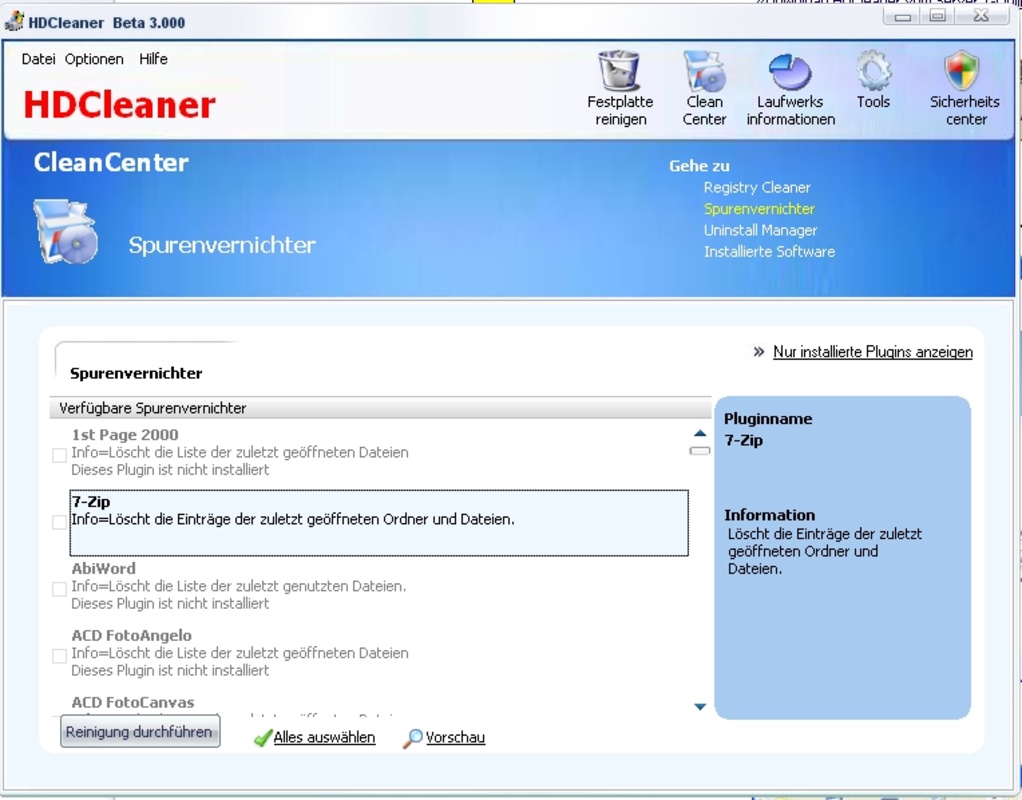Close the HDCleaner window
This screenshot has width=1022, height=800.
click(x=981, y=16)
